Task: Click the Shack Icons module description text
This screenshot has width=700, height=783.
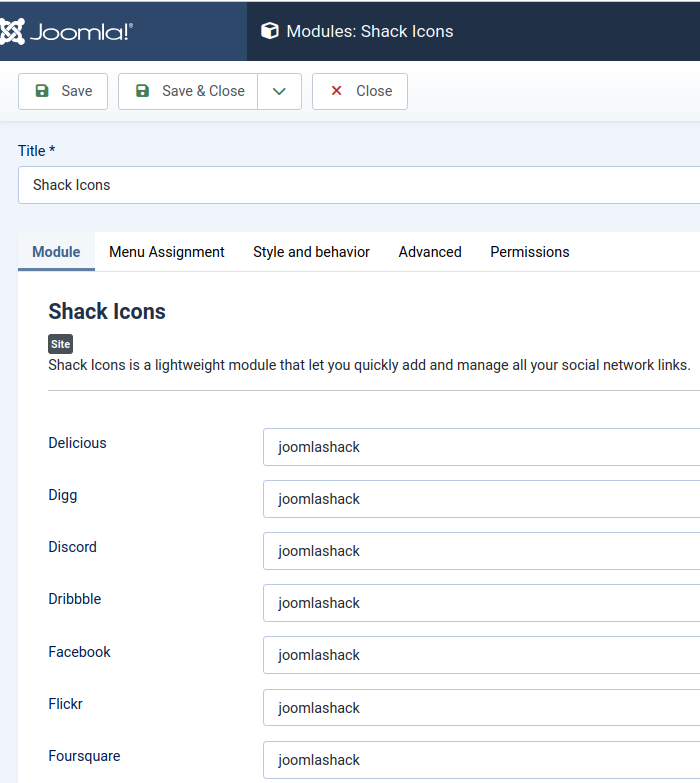Action: 369,365
